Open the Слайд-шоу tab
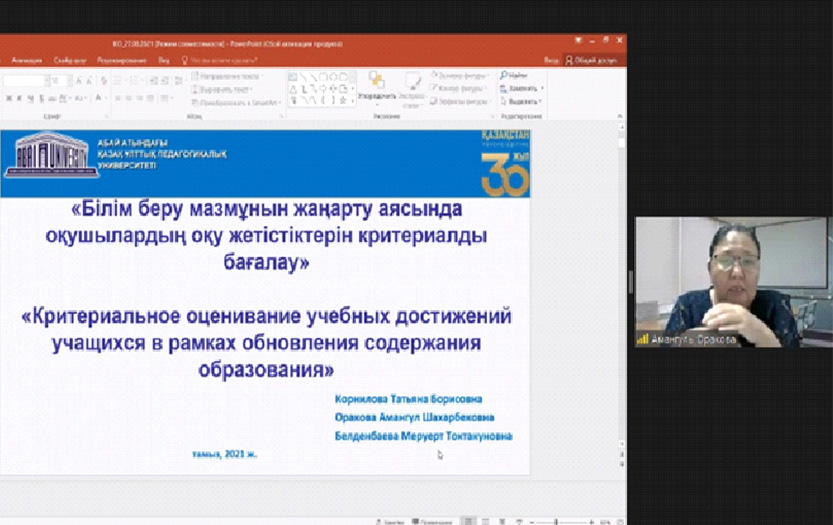The image size is (833, 525). point(70,60)
